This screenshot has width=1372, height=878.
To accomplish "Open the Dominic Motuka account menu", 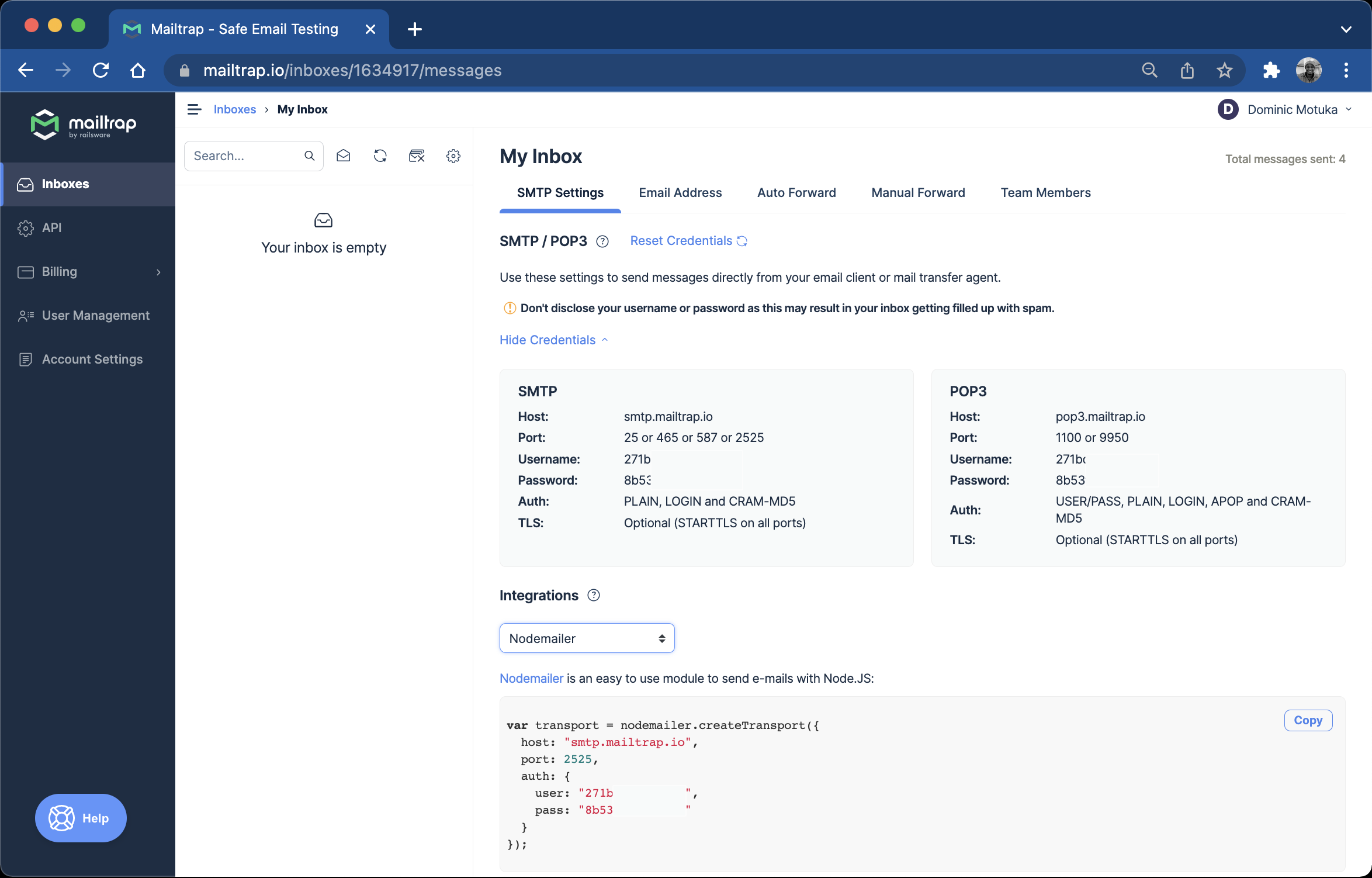I will click(x=1290, y=109).
